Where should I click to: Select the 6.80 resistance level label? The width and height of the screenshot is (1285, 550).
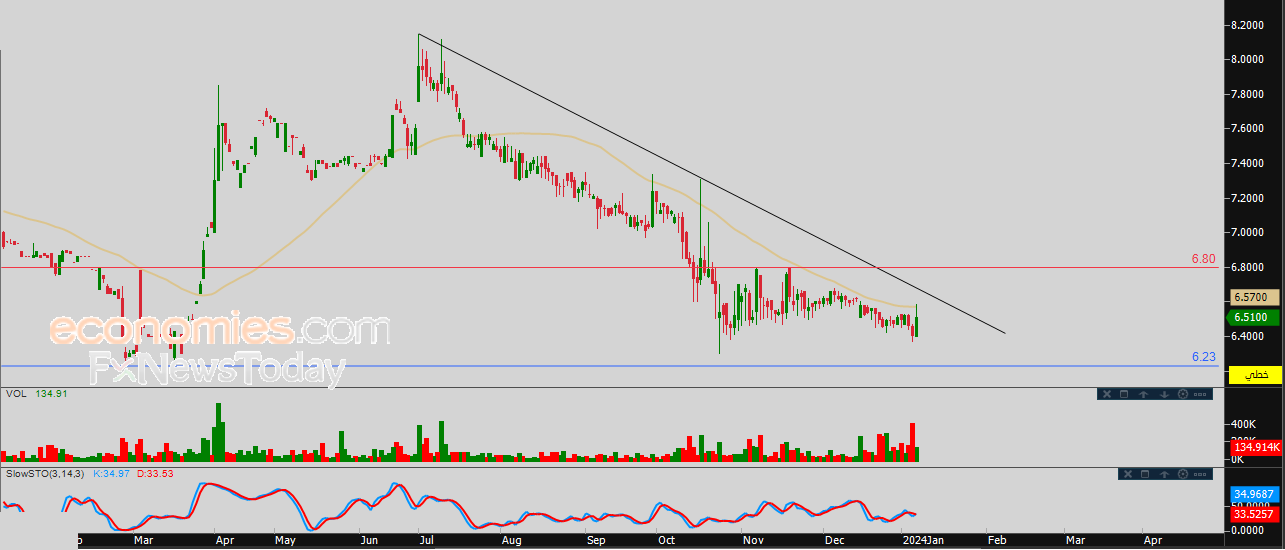[x=1202, y=259]
